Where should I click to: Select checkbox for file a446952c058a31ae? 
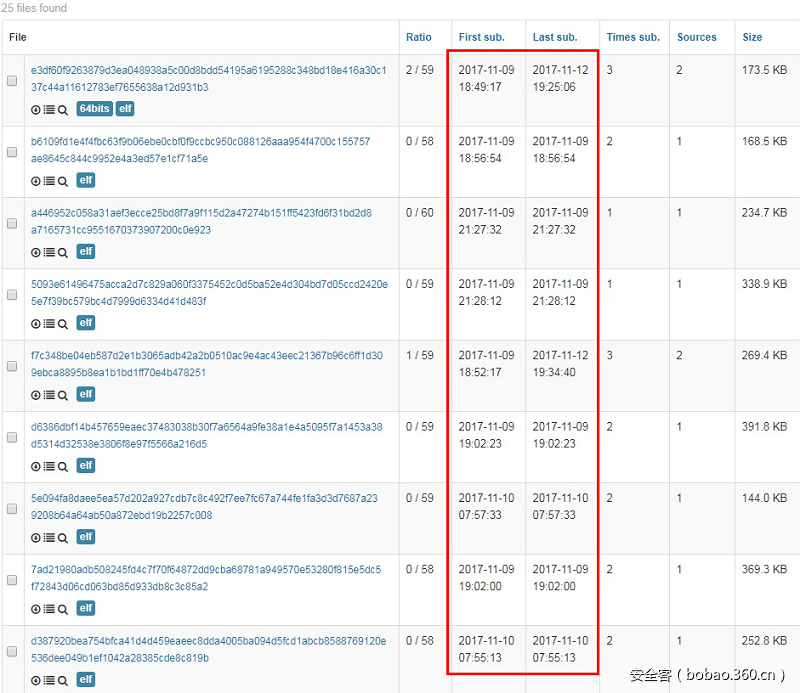(12, 224)
